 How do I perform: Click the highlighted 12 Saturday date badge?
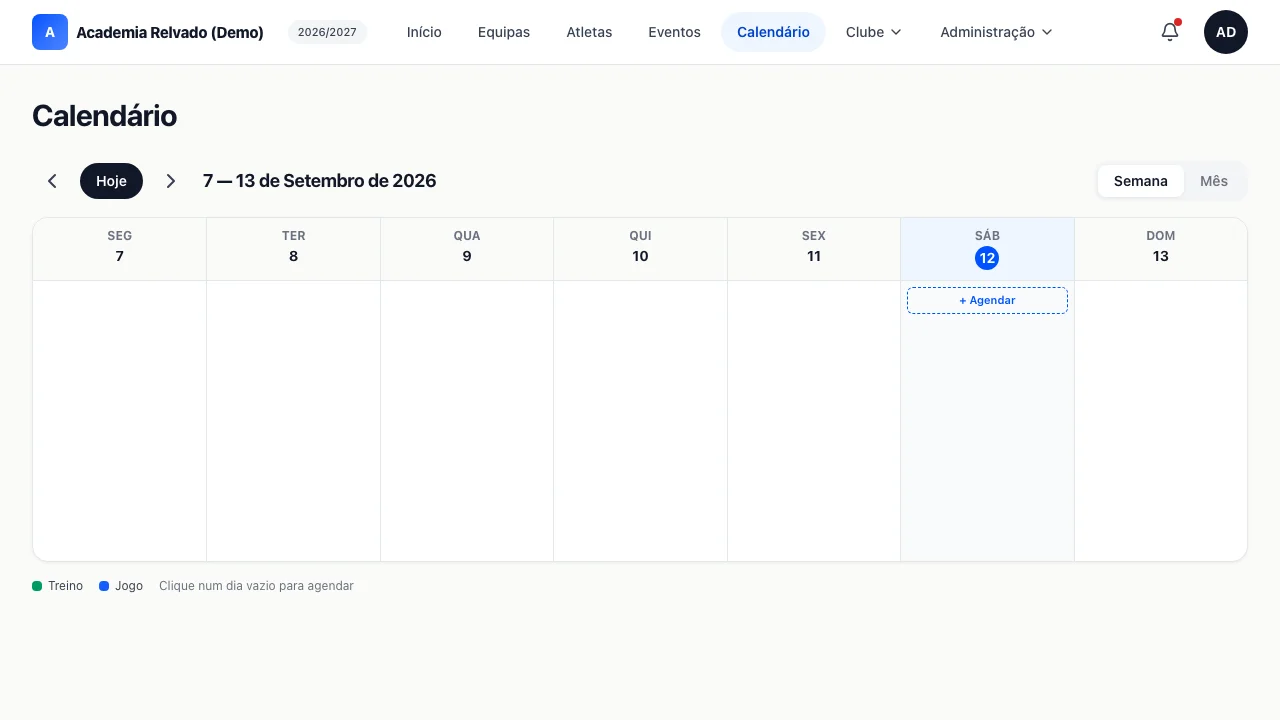point(987,258)
